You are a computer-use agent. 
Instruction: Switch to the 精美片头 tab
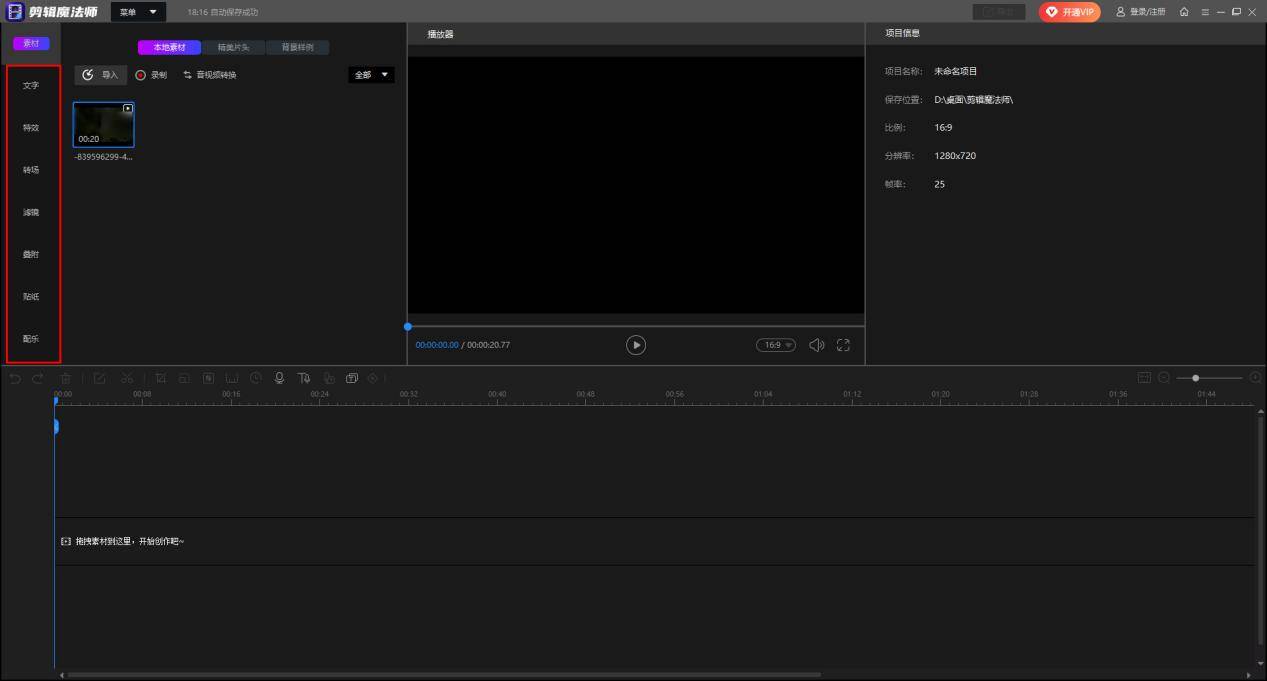tap(233, 47)
